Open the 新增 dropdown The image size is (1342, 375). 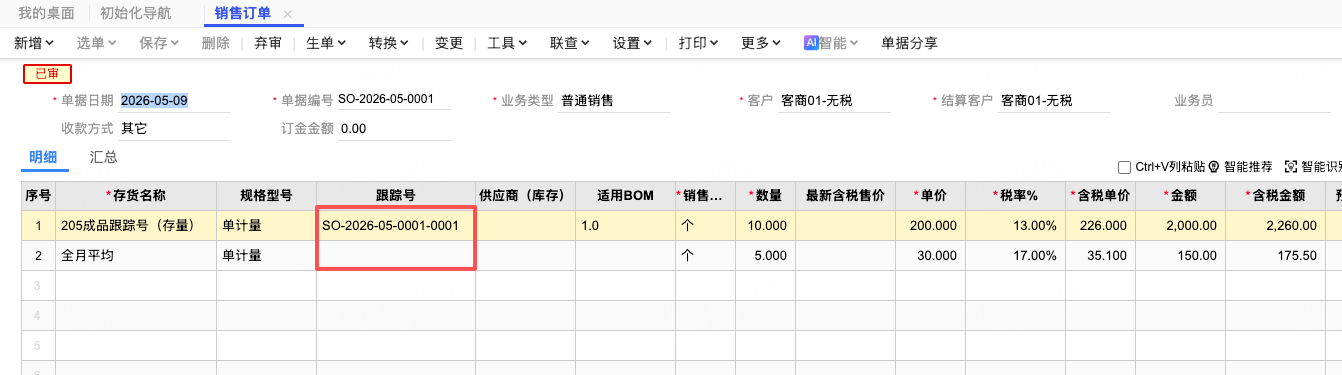(x=35, y=43)
